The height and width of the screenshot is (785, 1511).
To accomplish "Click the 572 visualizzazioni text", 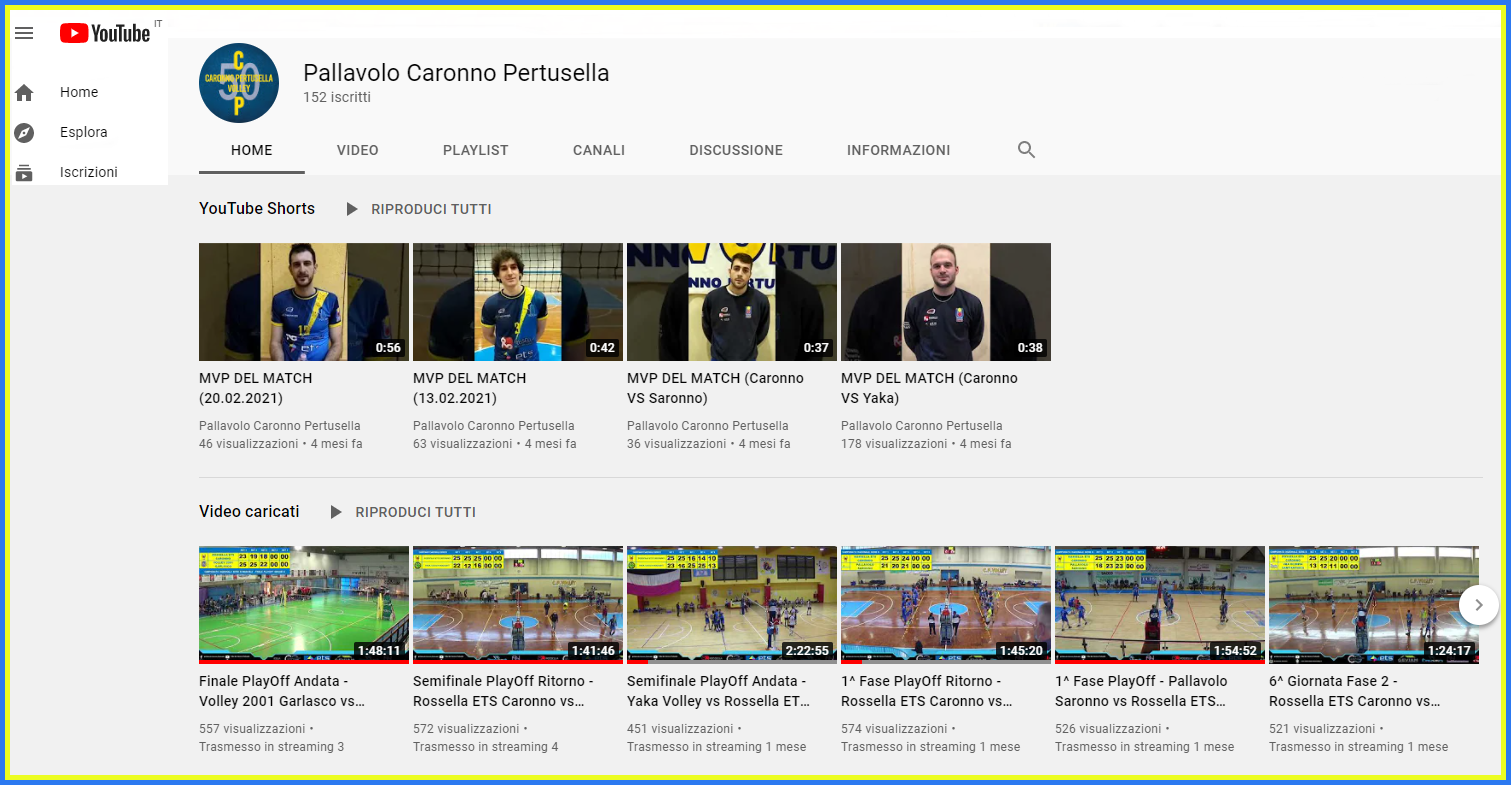I will (466, 729).
